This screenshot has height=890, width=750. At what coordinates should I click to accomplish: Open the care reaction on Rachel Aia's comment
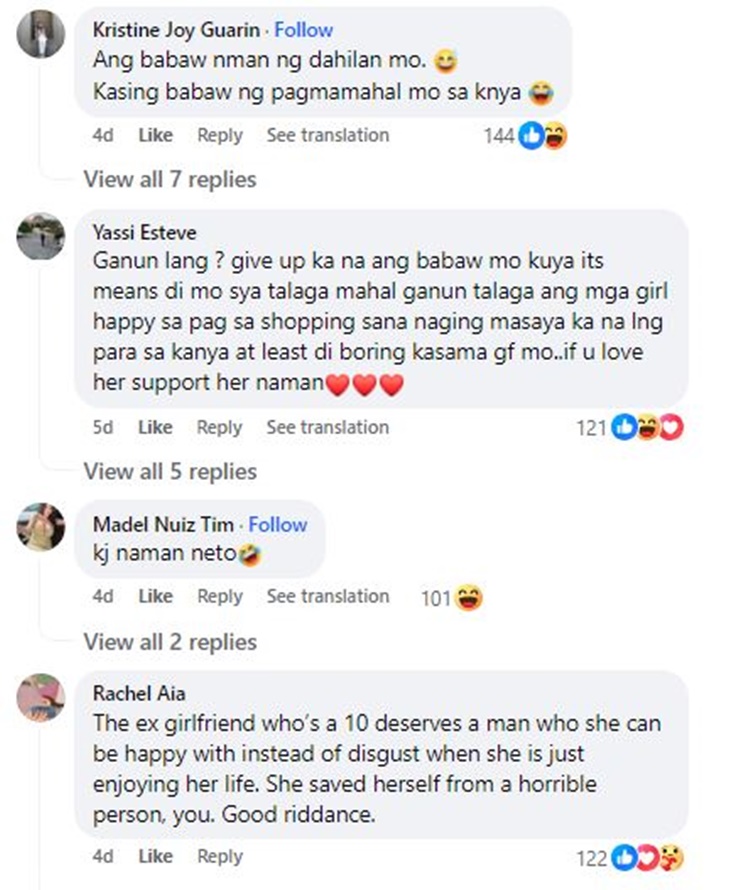(x=672, y=858)
